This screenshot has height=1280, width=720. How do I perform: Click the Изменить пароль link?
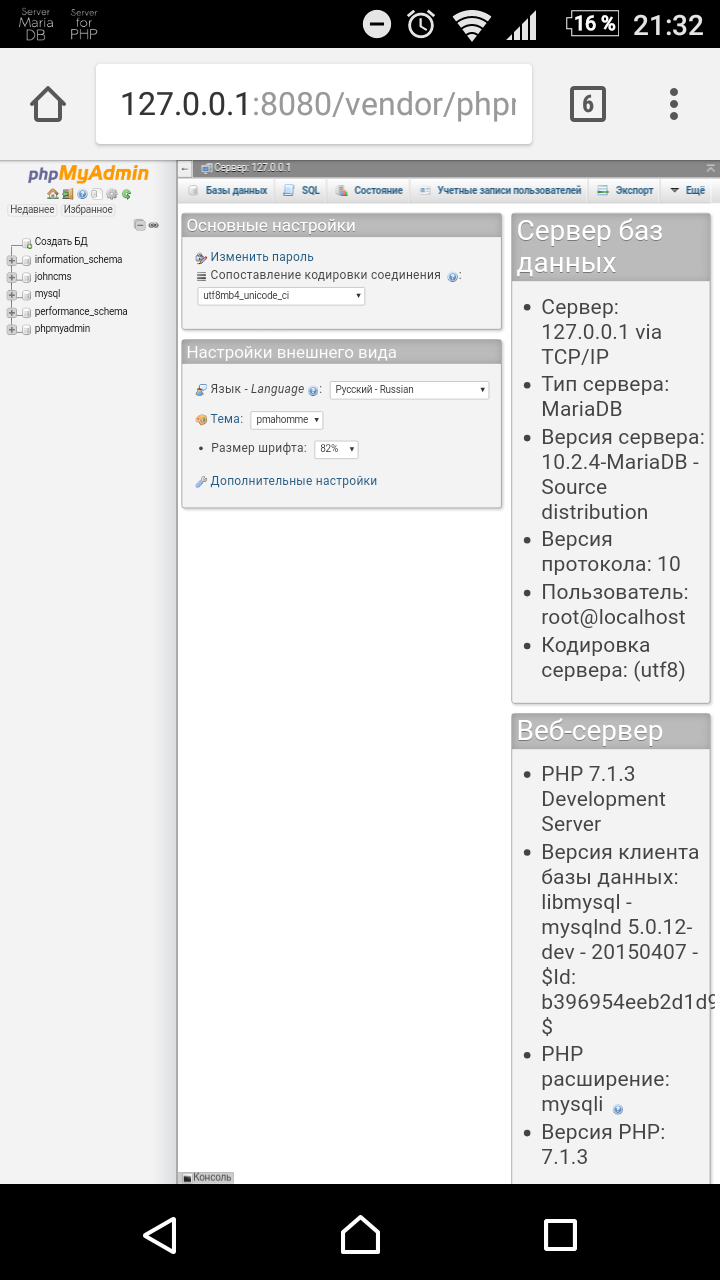[x=261, y=257]
